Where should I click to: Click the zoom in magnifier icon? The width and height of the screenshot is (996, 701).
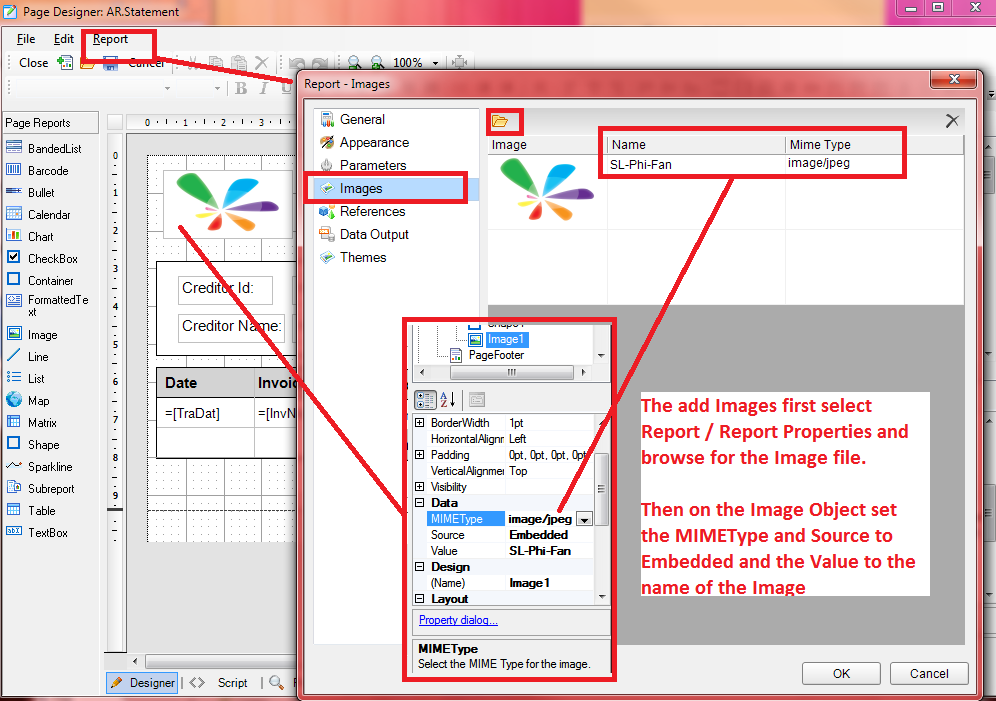[377, 63]
